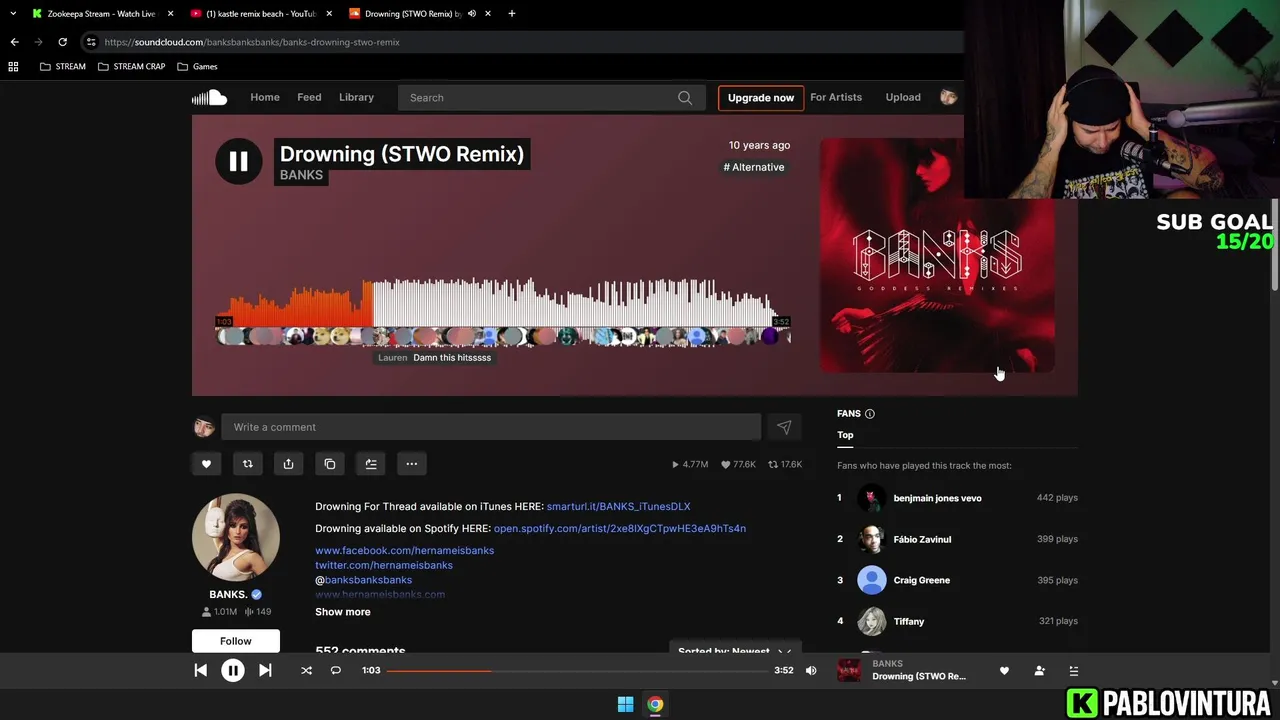Open the open.spotify.com artist link
The image size is (1280, 720).
pos(620,528)
